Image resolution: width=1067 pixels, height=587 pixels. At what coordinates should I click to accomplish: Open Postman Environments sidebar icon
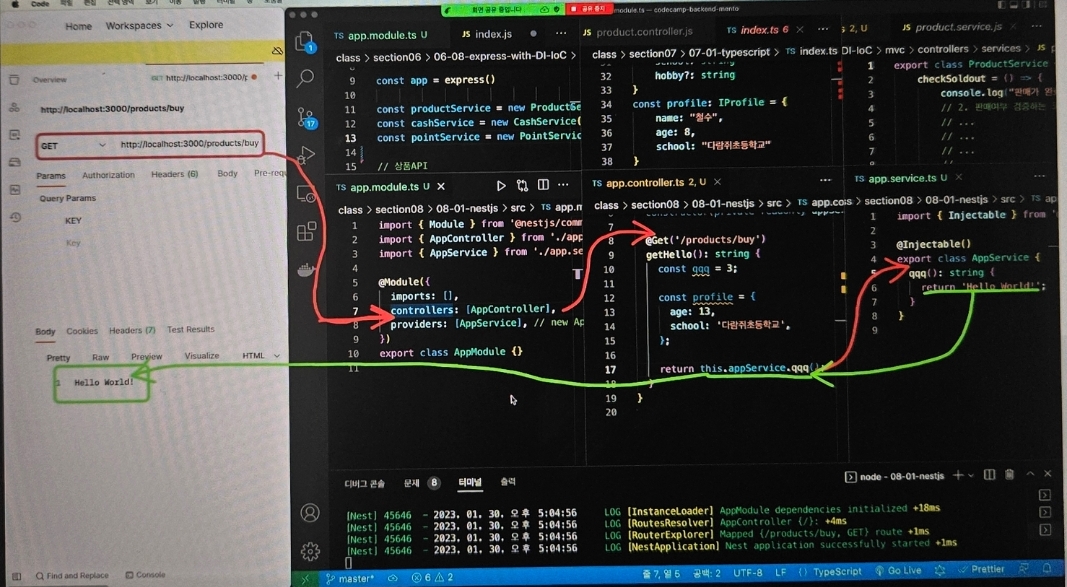click(14, 135)
